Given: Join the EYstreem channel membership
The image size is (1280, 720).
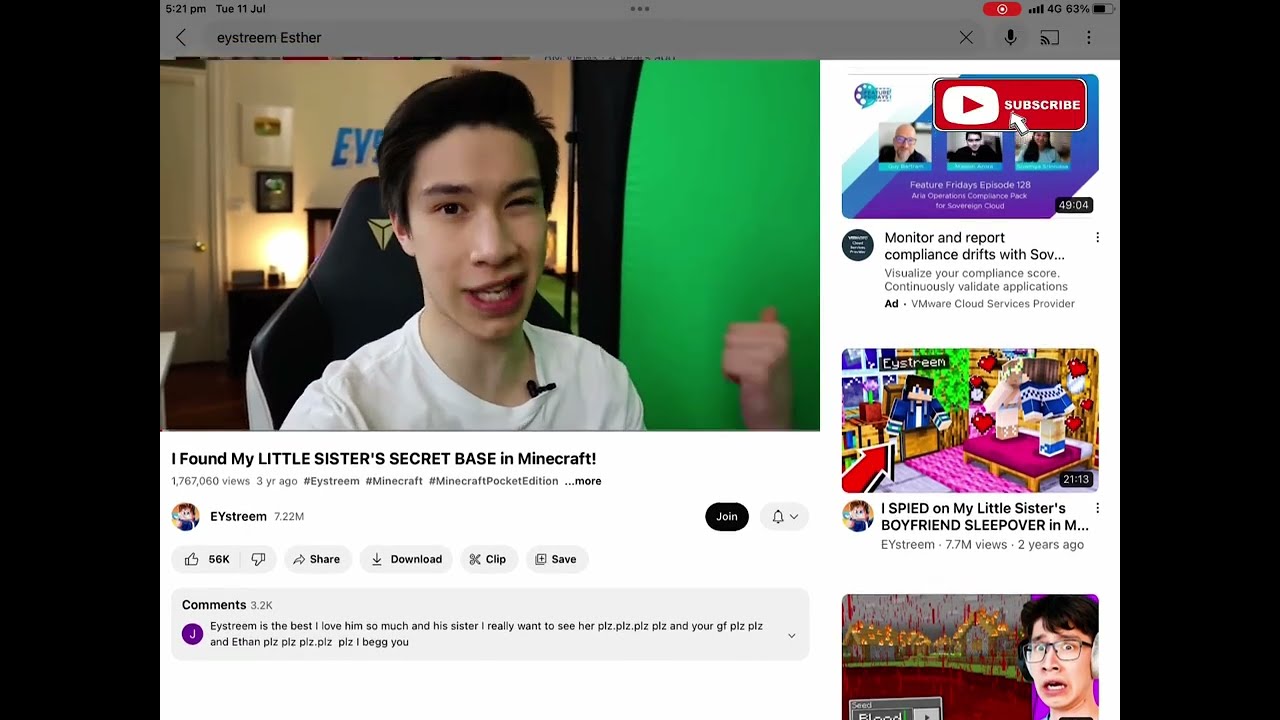Looking at the screenshot, I should point(727,516).
